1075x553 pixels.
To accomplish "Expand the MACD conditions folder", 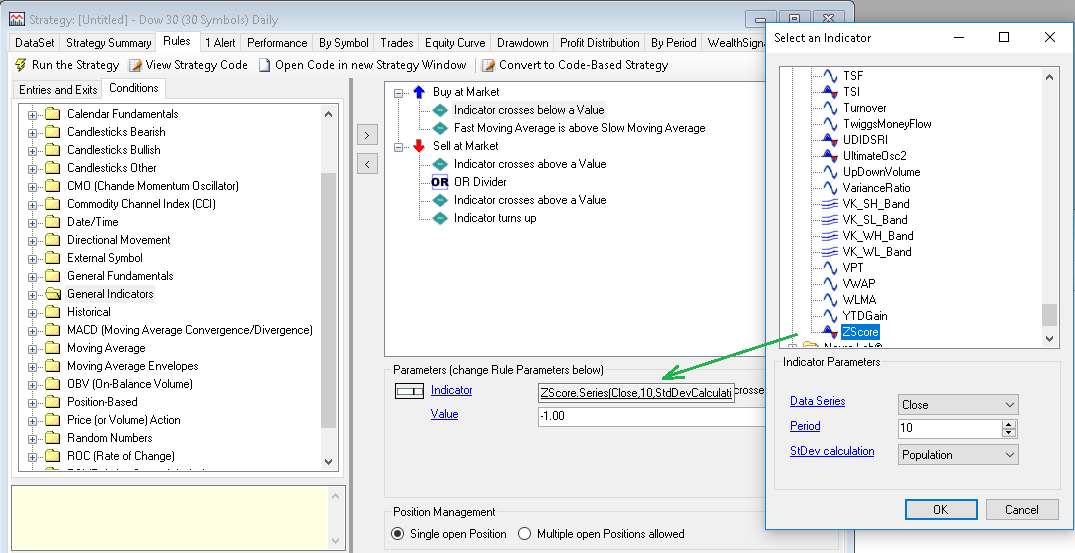I will [x=33, y=330].
